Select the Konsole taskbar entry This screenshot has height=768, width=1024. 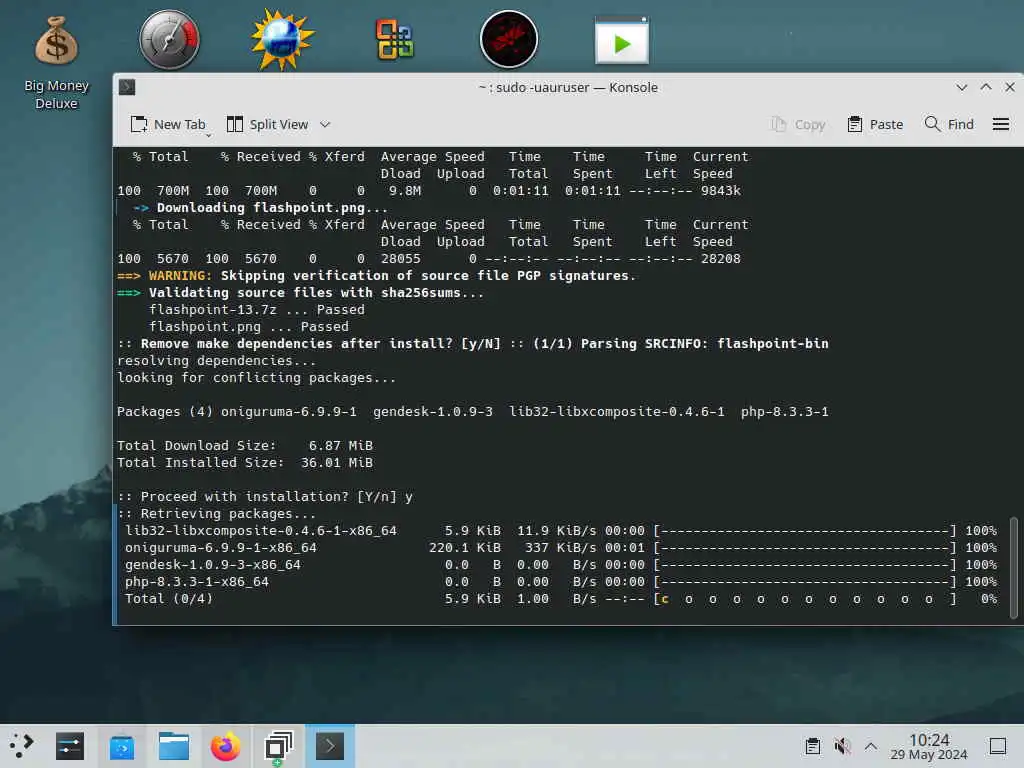click(x=330, y=746)
